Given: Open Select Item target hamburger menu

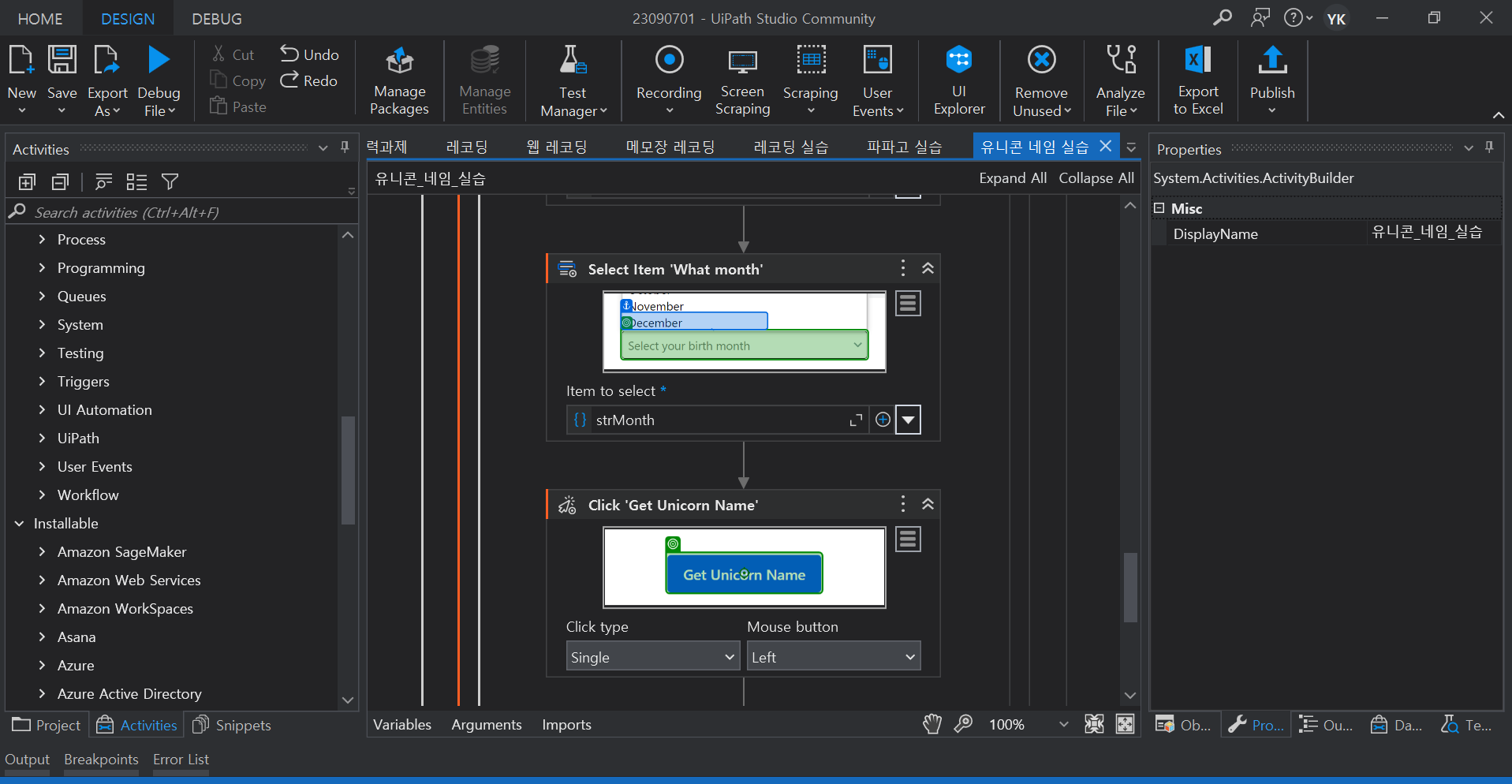Looking at the screenshot, I should click(908, 304).
